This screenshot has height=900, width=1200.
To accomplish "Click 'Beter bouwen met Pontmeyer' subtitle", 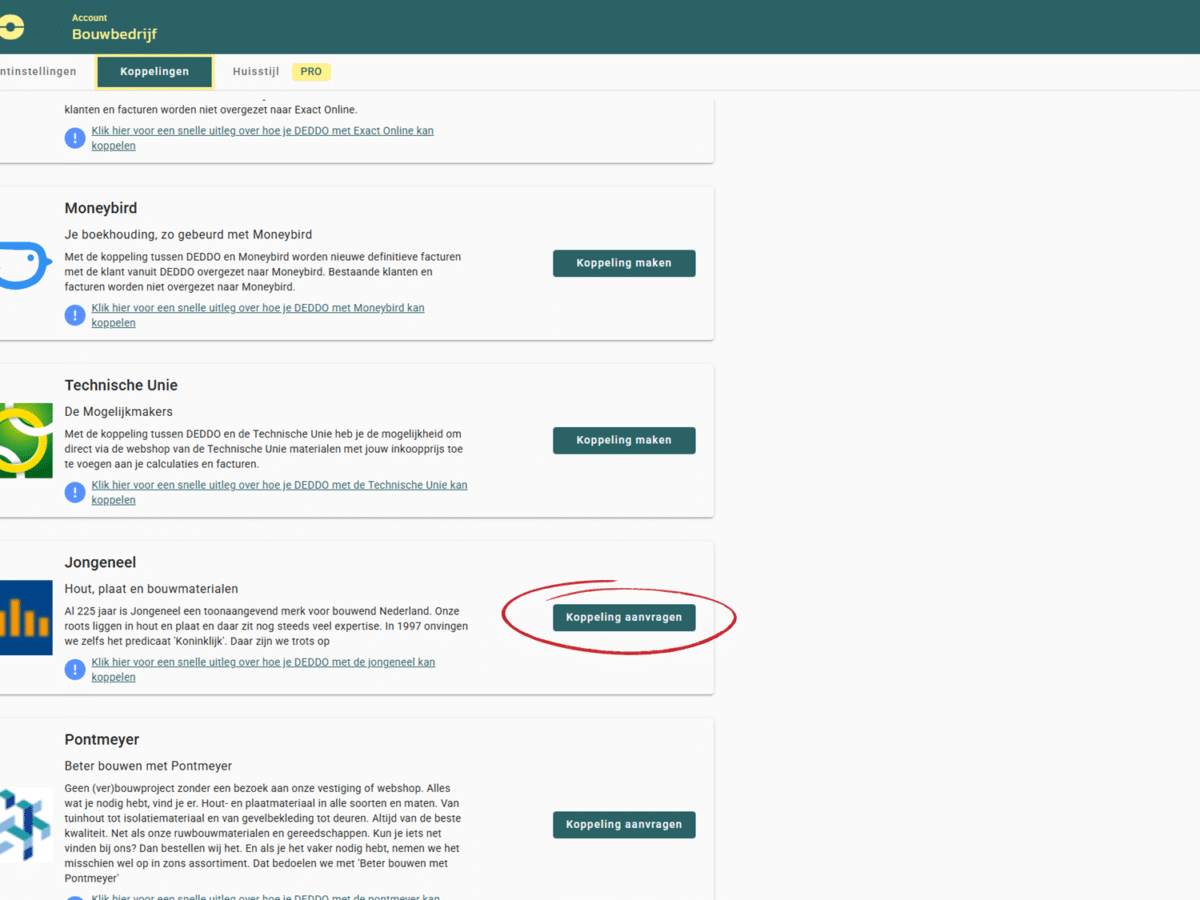I will (x=148, y=765).
